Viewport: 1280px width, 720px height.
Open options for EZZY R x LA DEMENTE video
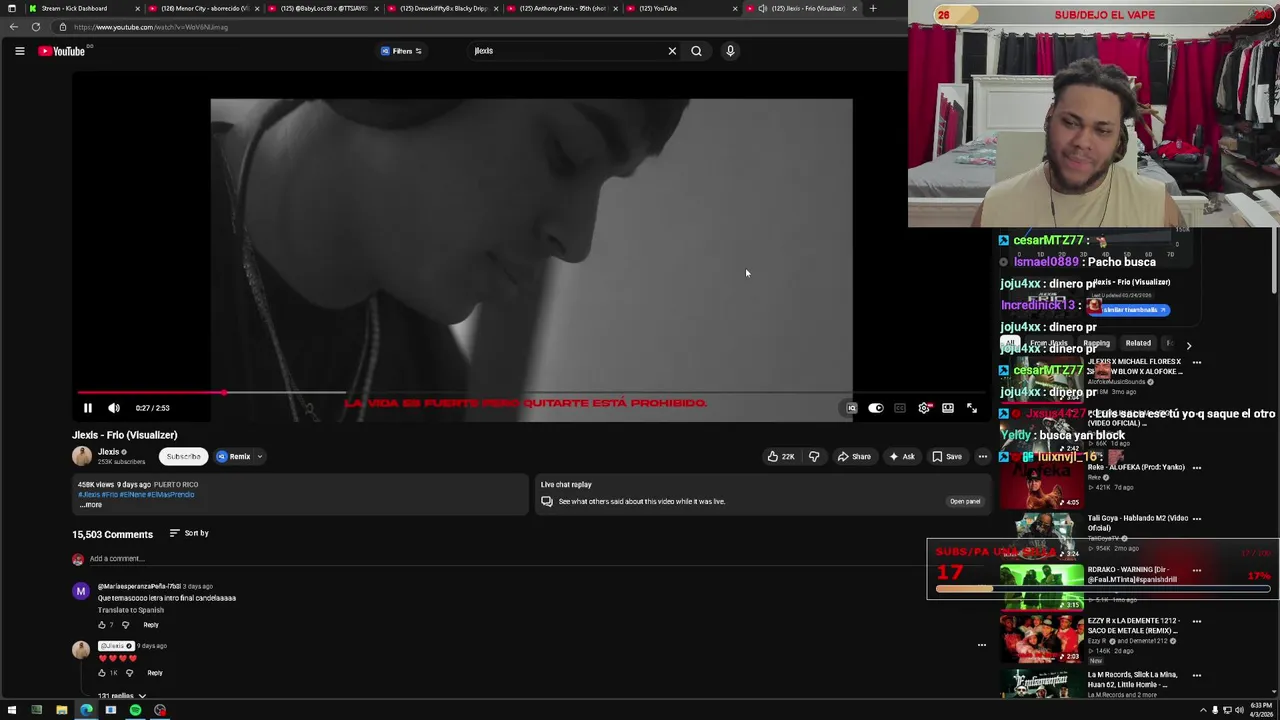pyautogui.click(x=1197, y=621)
